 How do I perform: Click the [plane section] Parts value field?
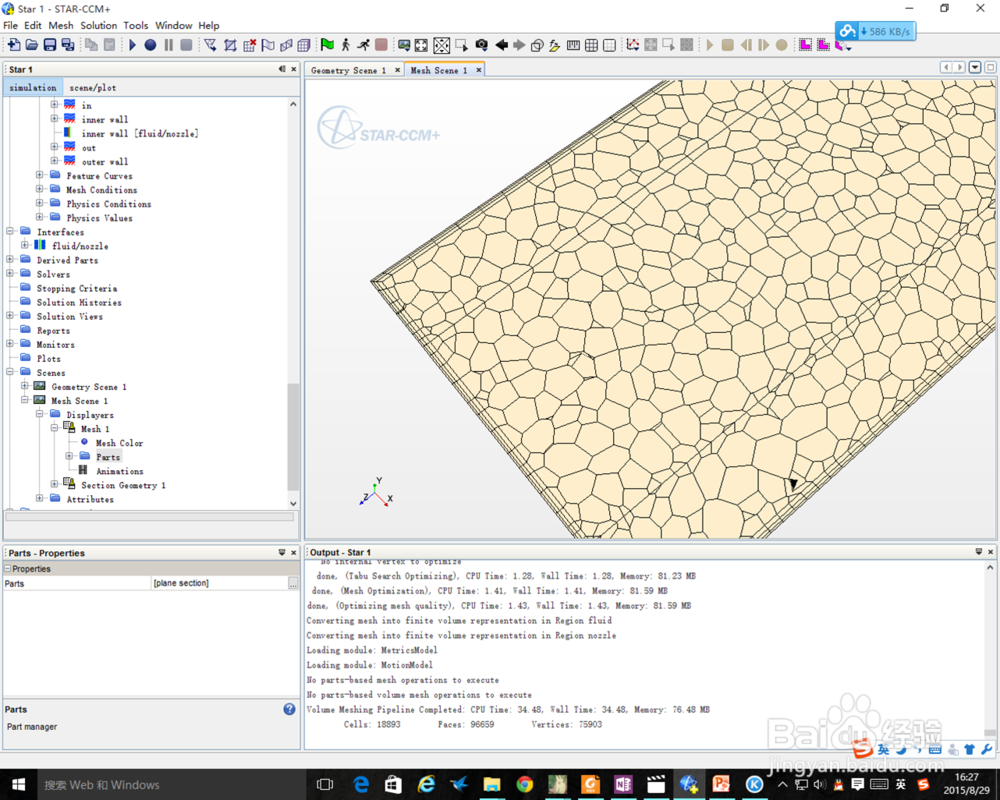[x=219, y=583]
